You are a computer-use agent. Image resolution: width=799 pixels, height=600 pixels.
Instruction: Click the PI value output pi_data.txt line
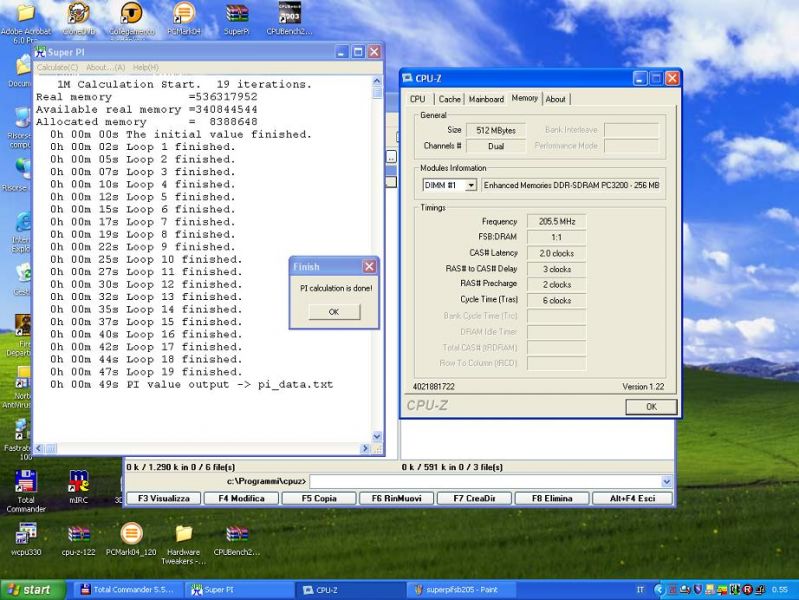[x=191, y=384]
